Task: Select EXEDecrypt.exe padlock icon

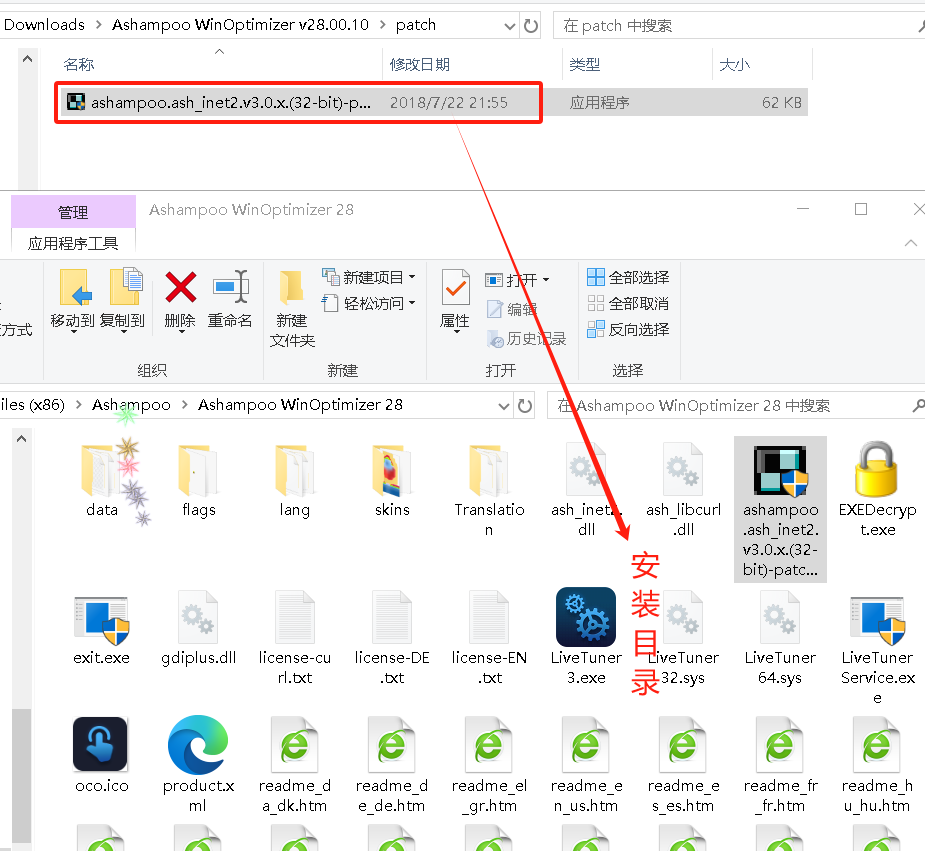Action: pyautogui.click(x=877, y=471)
